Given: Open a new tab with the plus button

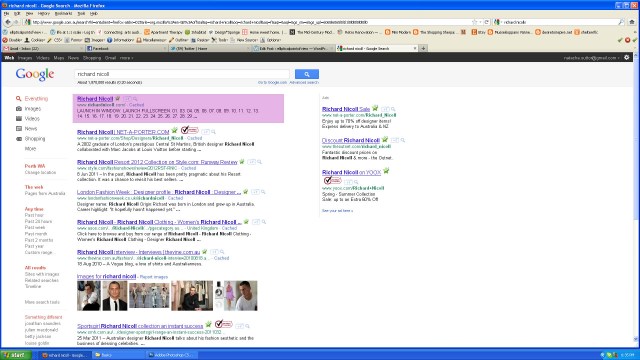Looking at the screenshot, I should pos(423,48).
